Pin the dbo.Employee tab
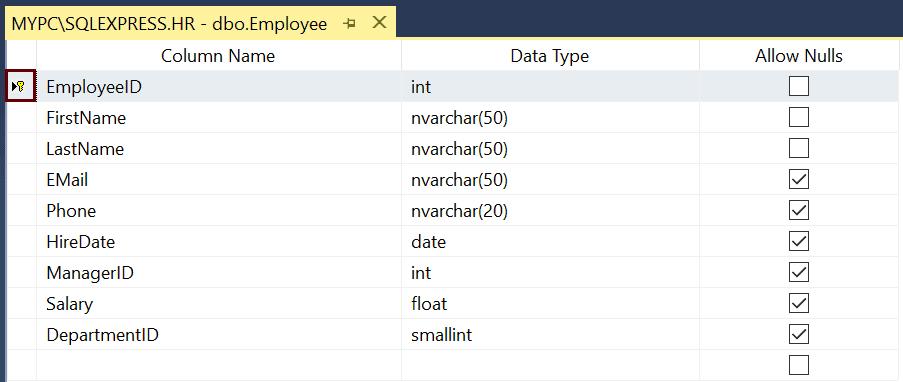Viewport: 903px width, 382px height. 349,24
